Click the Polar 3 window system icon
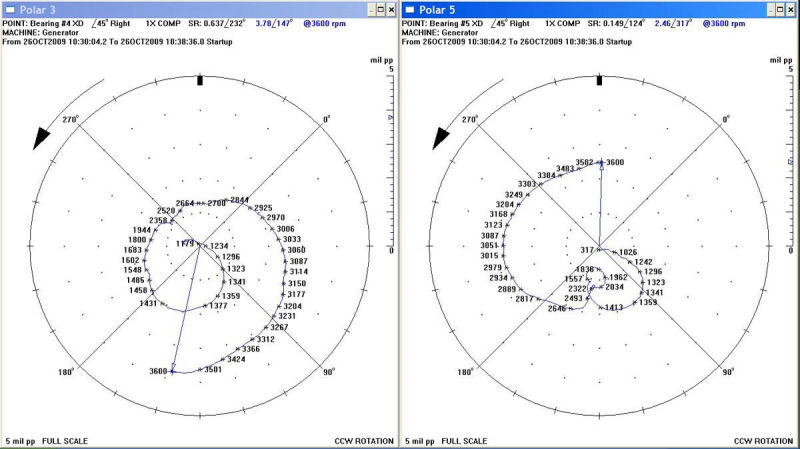The width and height of the screenshot is (800, 449). (9, 8)
